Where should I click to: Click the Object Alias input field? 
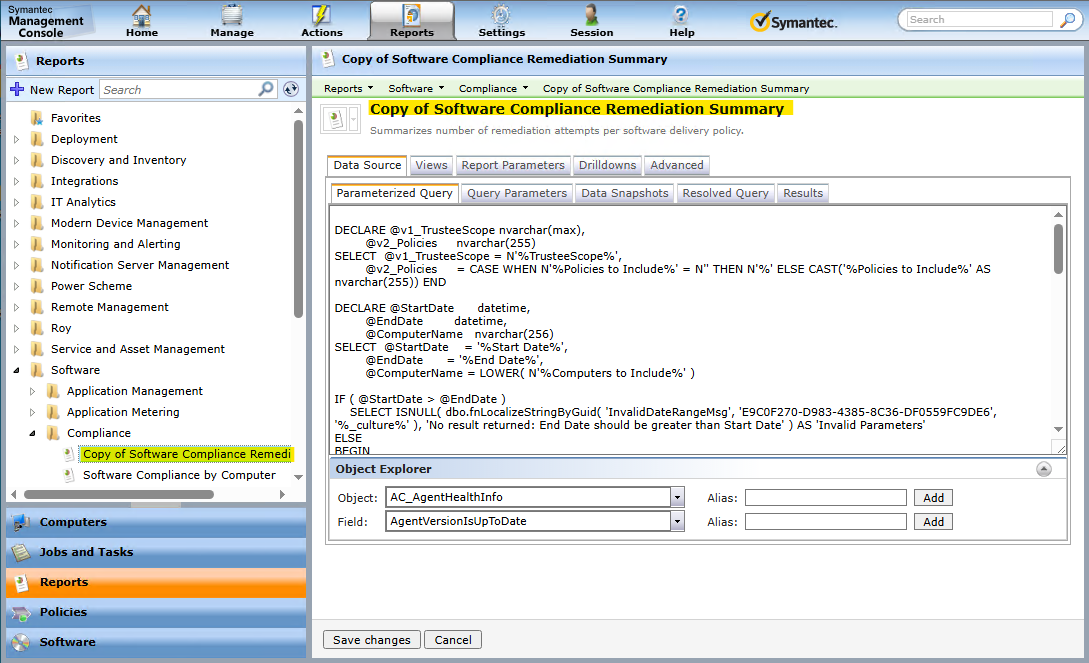pos(825,497)
